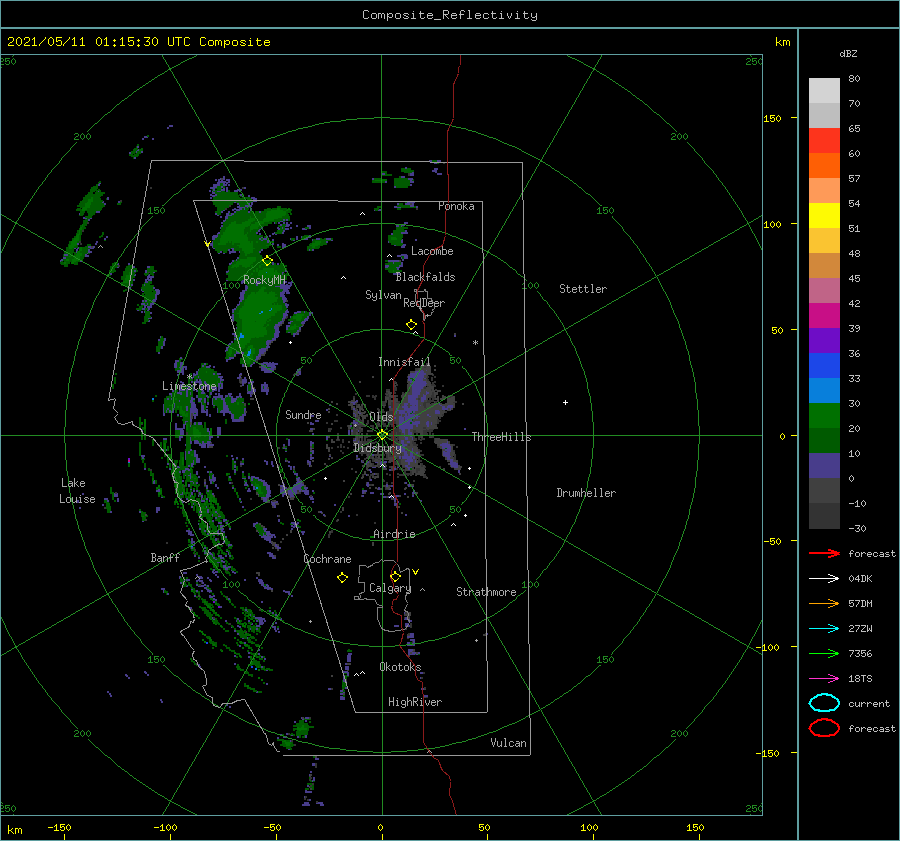Click the Lacombe label
Image resolution: width=900 pixels, height=841 pixels.
[432, 251]
